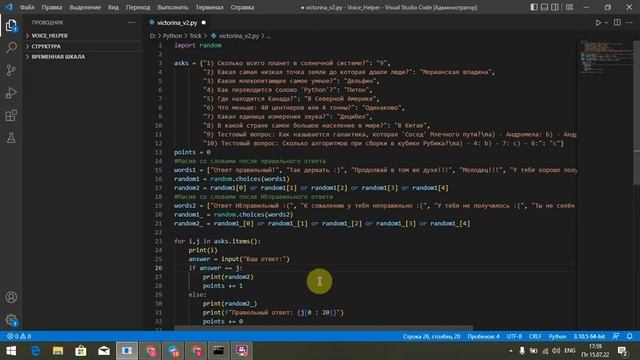Click the VS Code logo in title bar

[x=9, y=7]
